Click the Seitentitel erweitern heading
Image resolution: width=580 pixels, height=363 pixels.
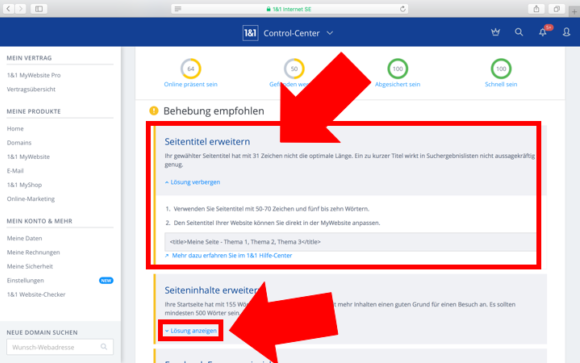pos(207,141)
